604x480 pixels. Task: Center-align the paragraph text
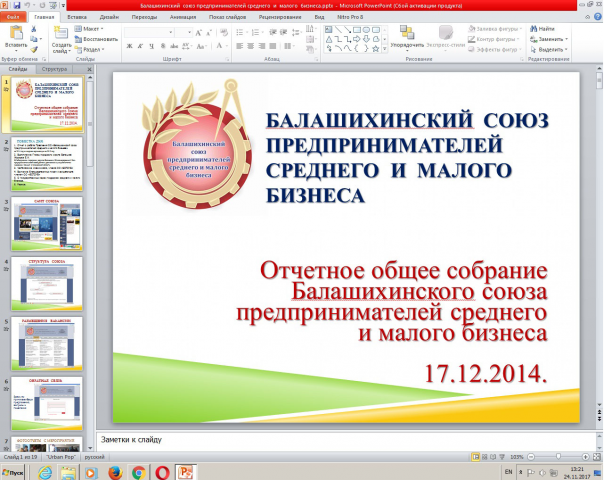pyautogui.click(x=251, y=46)
